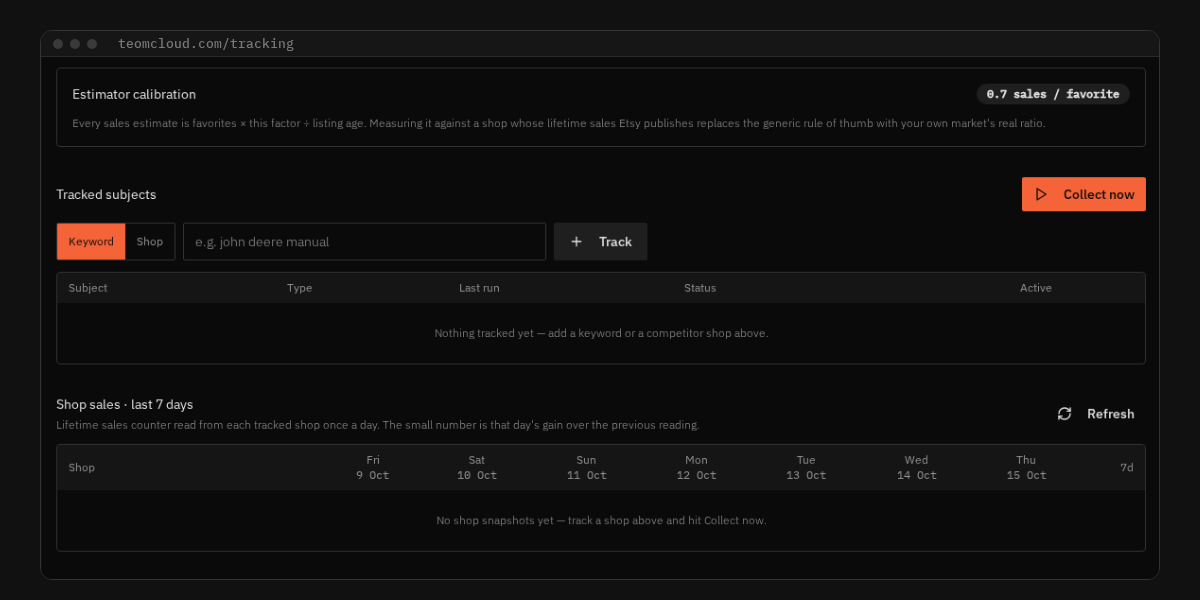Image resolution: width=1200 pixels, height=600 pixels.
Task: Click the Track button label
Action: [615, 242]
